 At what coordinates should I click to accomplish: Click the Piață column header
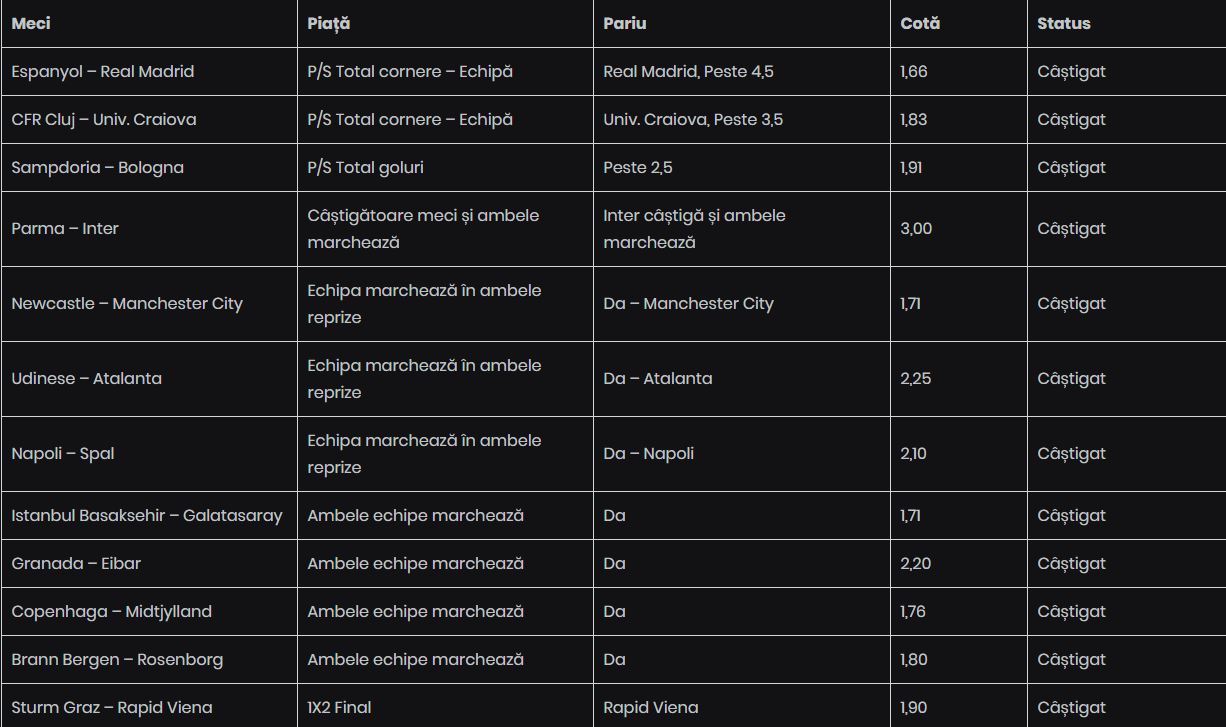(x=329, y=23)
